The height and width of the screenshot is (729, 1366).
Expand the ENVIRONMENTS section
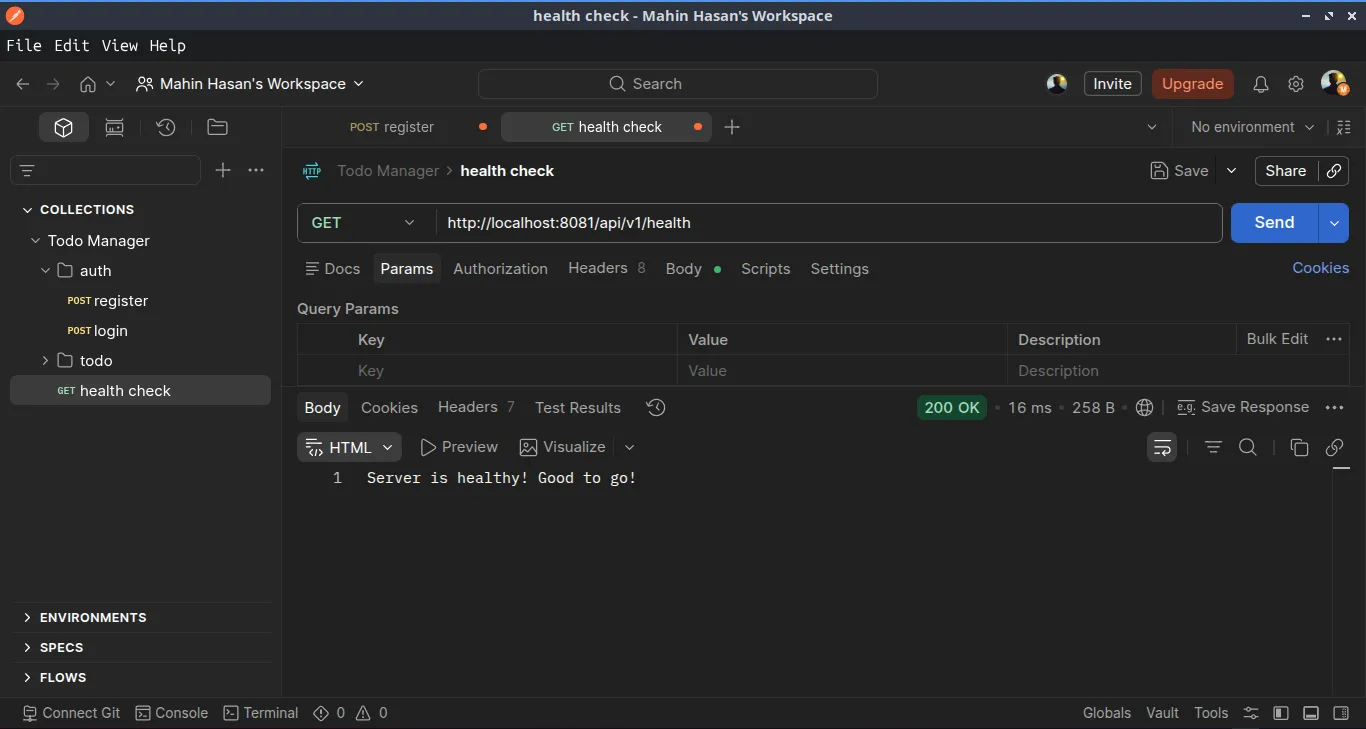coord(27,618)
